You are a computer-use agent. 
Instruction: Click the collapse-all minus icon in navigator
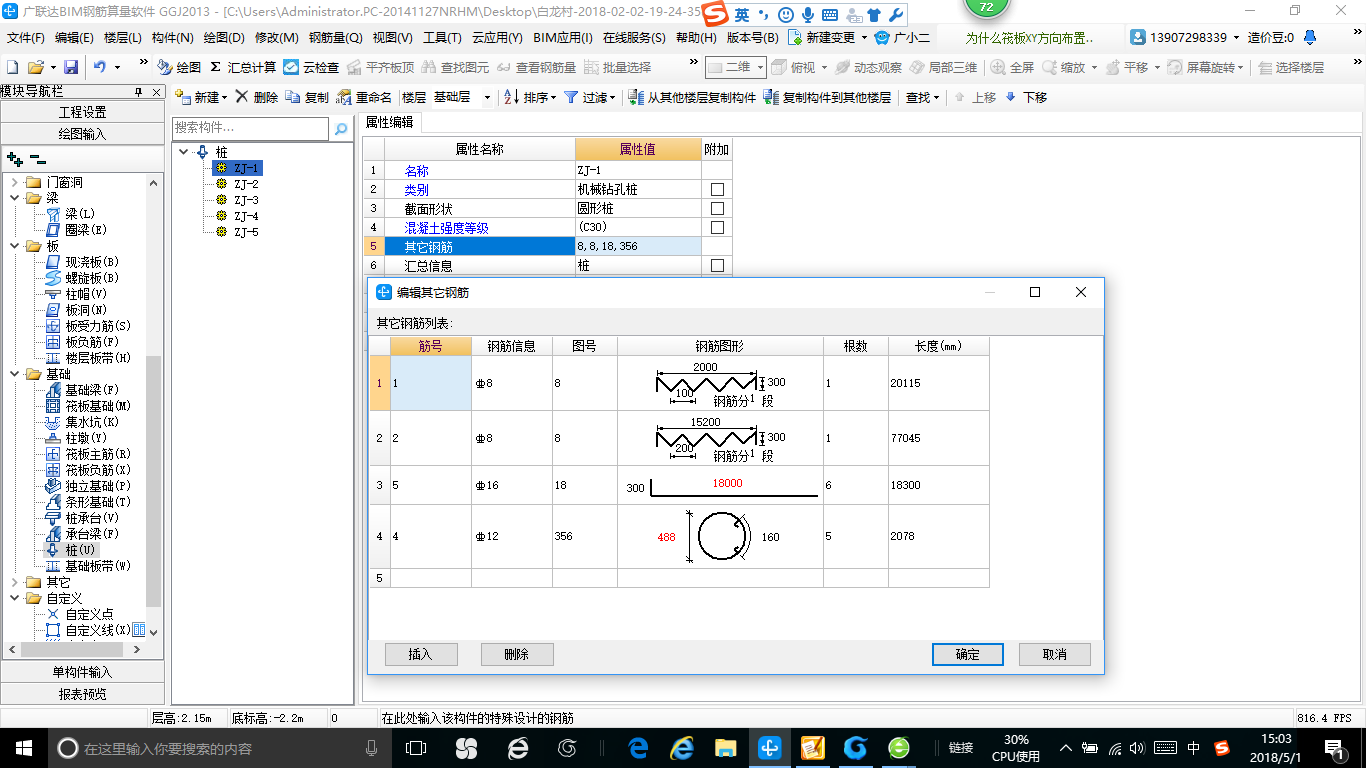37,159
